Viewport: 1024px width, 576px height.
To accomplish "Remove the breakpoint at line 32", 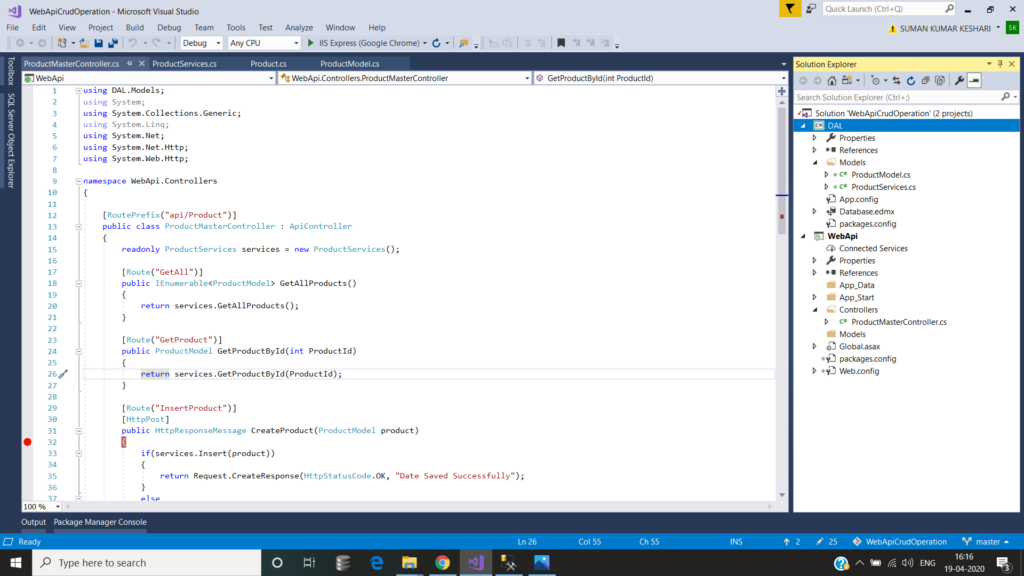I will tap(27, 442).
